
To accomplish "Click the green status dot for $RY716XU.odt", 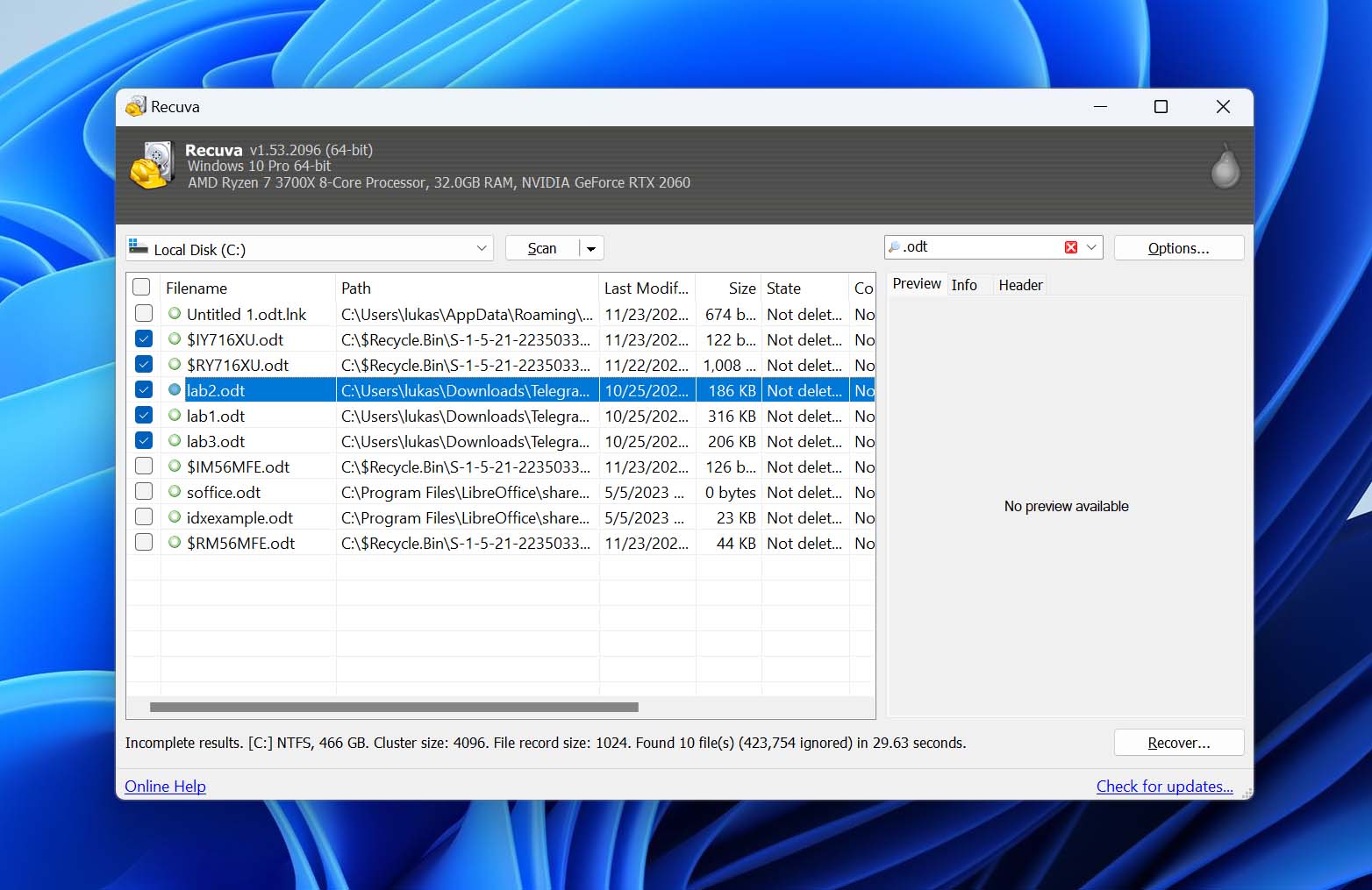I will [x=175, y=365].
